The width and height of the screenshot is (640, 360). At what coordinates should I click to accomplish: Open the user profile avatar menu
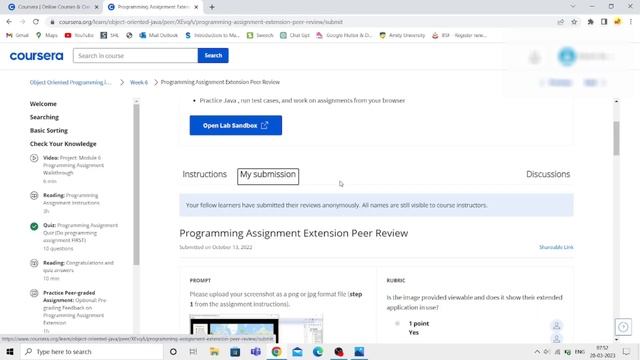click(567, 56)
